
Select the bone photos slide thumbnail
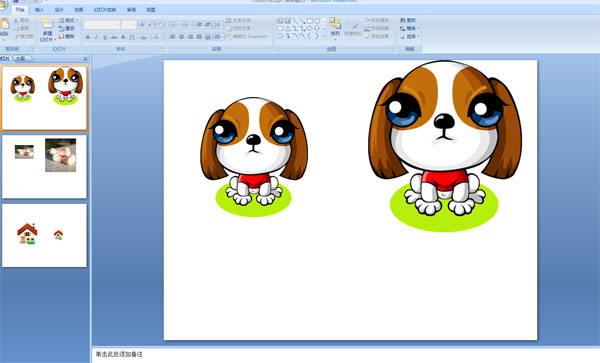click(44, 166)
